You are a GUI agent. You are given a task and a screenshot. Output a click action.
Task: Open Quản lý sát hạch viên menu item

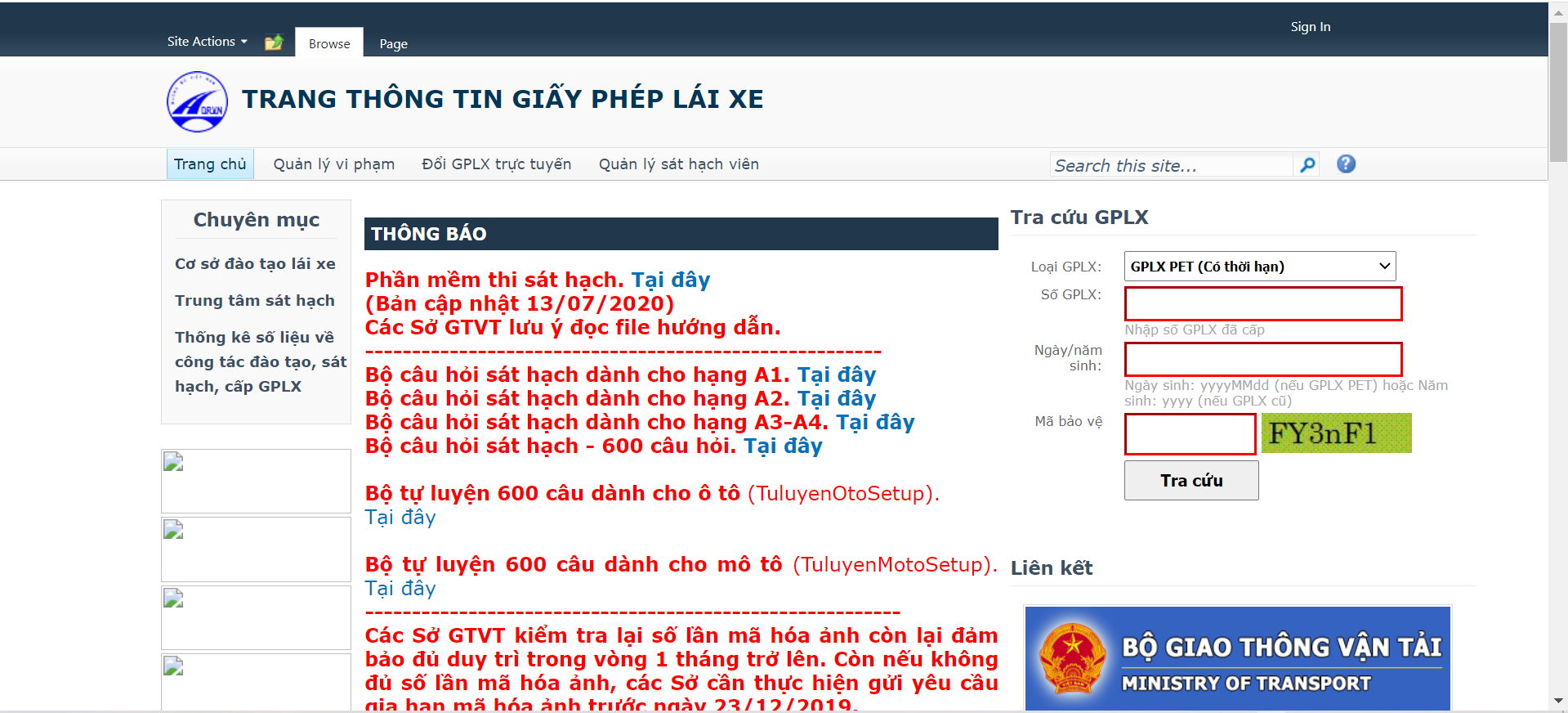point(678,164)
